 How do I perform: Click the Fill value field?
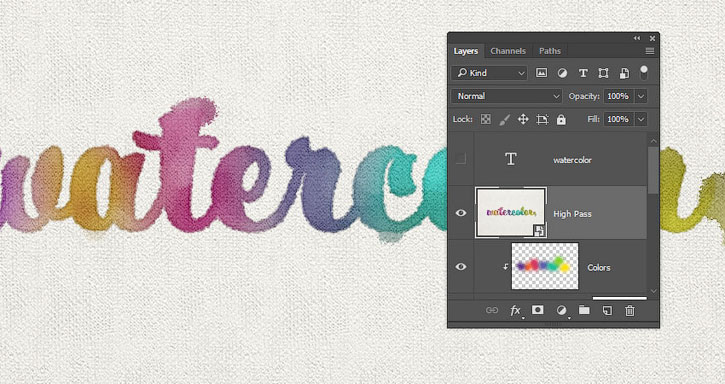619,119
